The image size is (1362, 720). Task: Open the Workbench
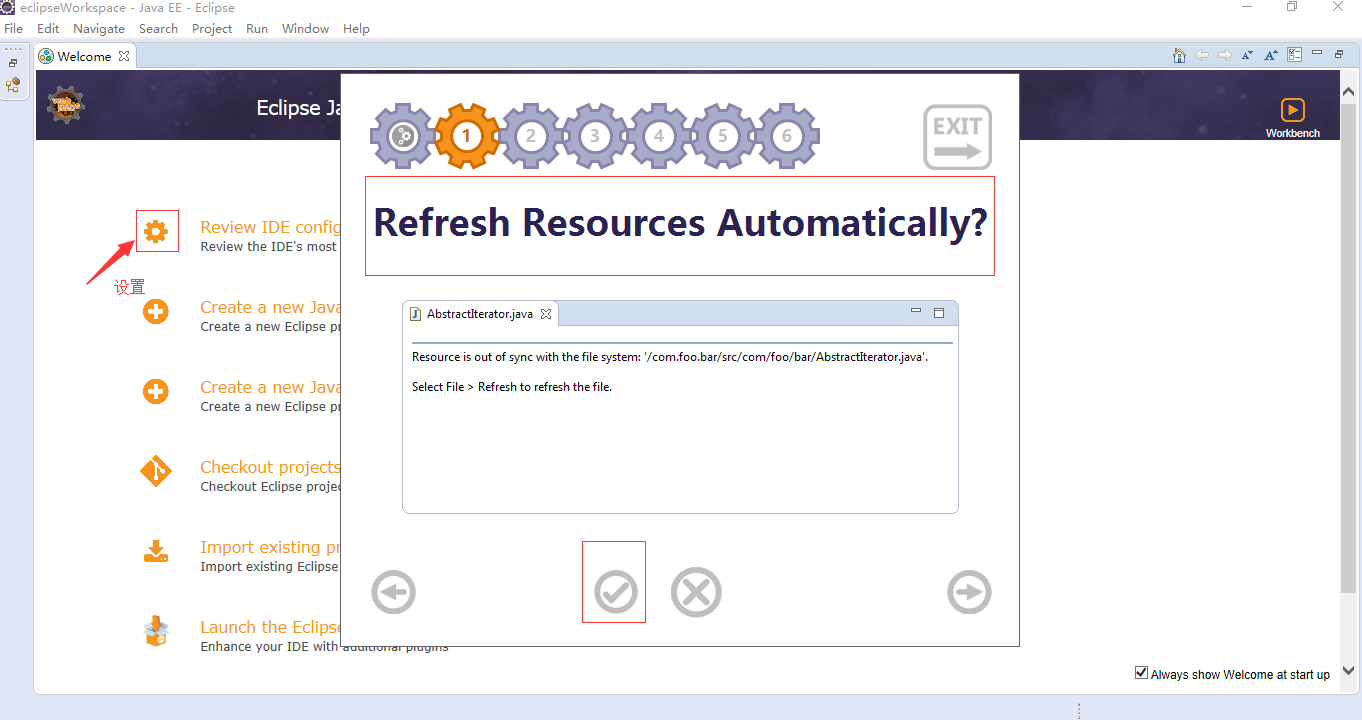click(x=1292, y=117)
